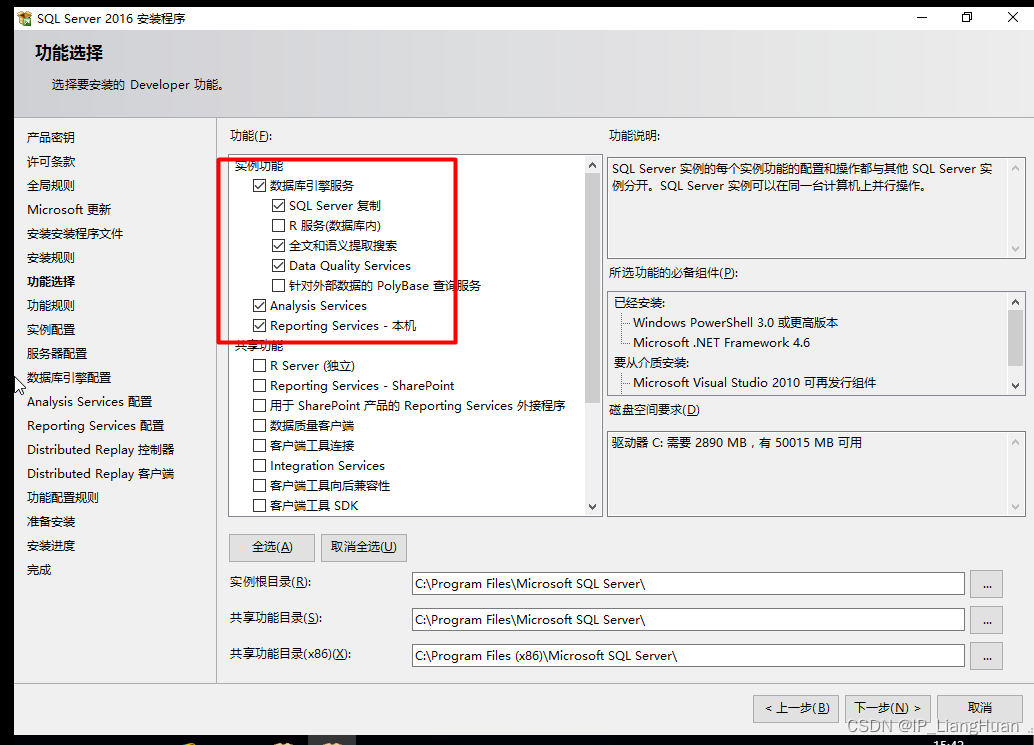Click the 全选(A) button

coord(272,547)
